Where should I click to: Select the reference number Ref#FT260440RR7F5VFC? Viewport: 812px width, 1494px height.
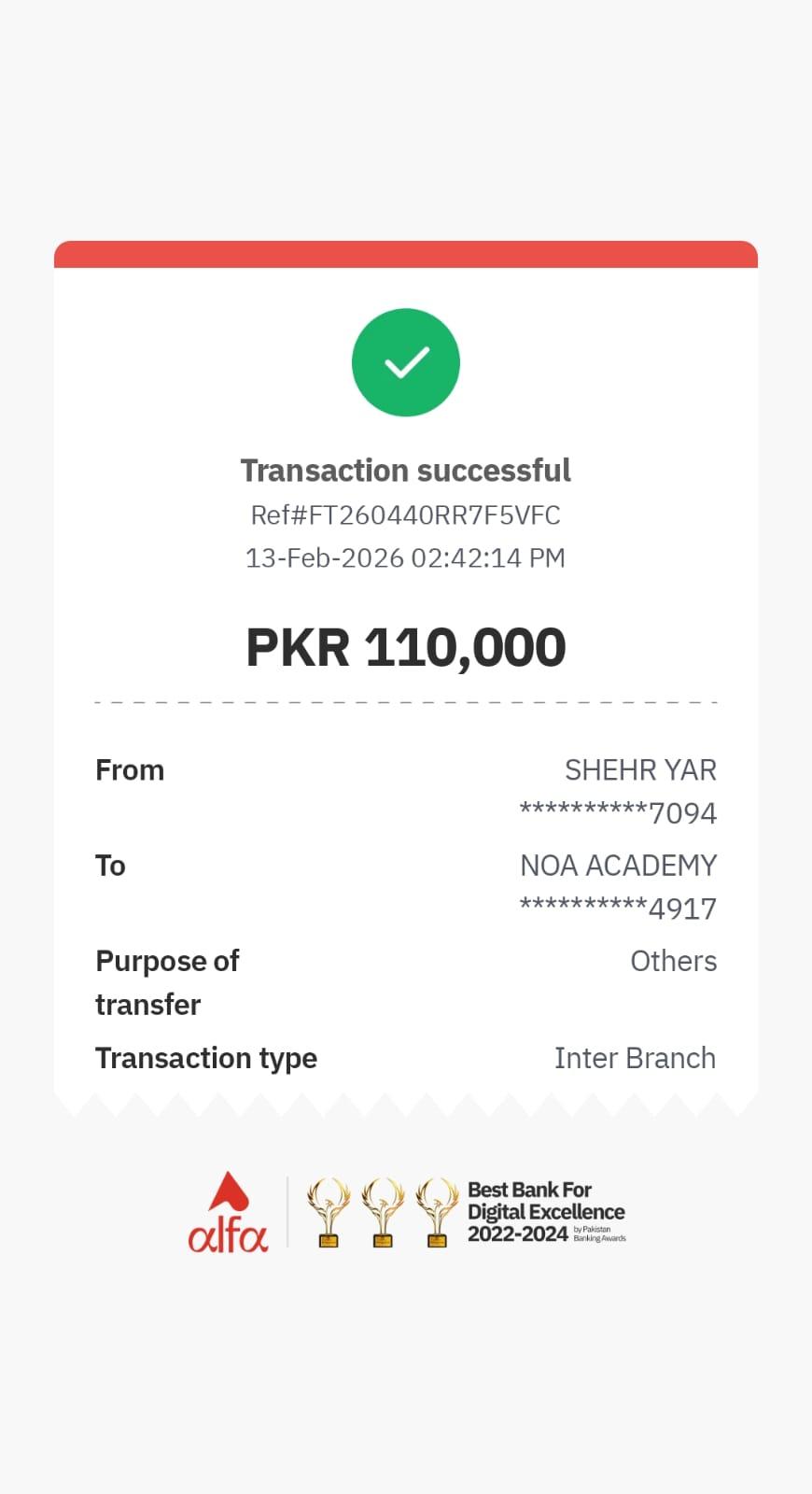(406, 515)
